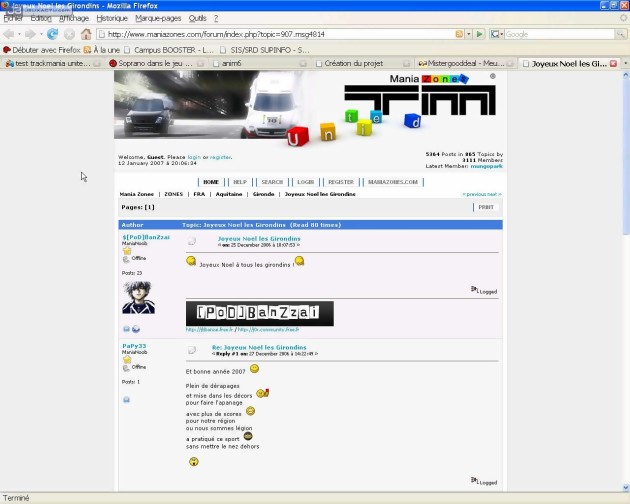Switch to the Création du projet tab

[x=352, y=63]
